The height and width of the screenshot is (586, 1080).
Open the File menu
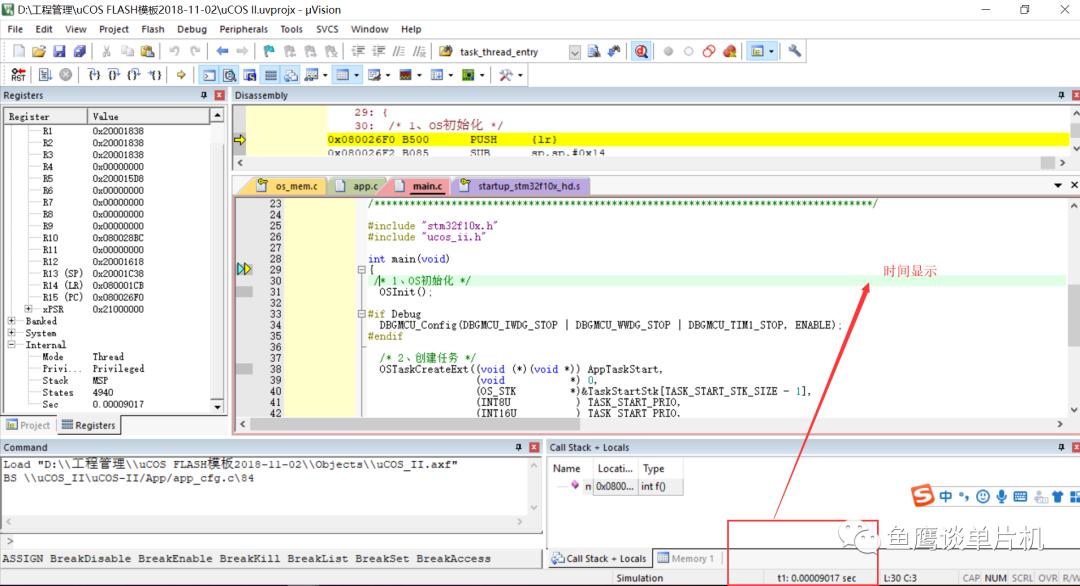click(15, 29)
